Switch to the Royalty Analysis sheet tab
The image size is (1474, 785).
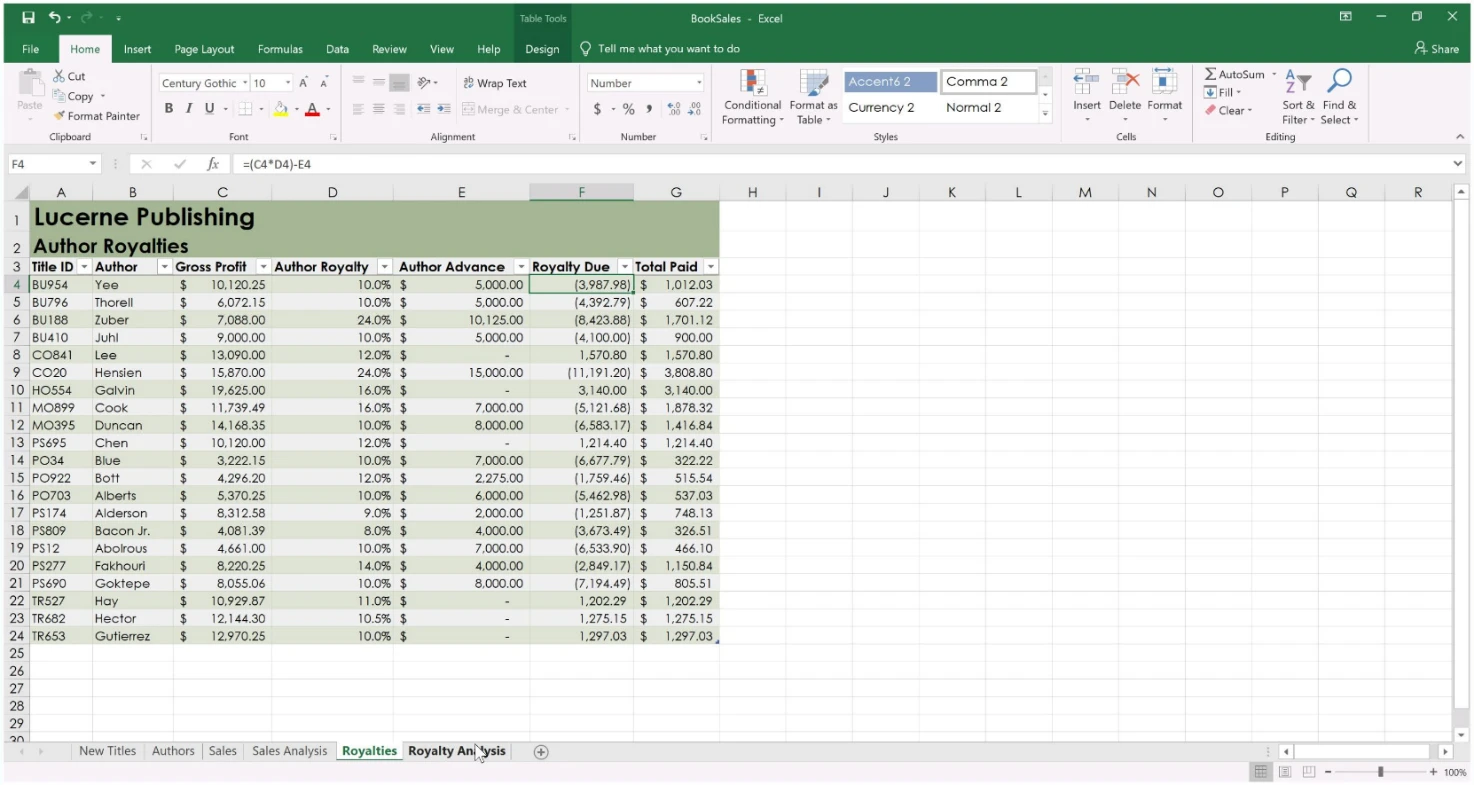coord(456,751)
